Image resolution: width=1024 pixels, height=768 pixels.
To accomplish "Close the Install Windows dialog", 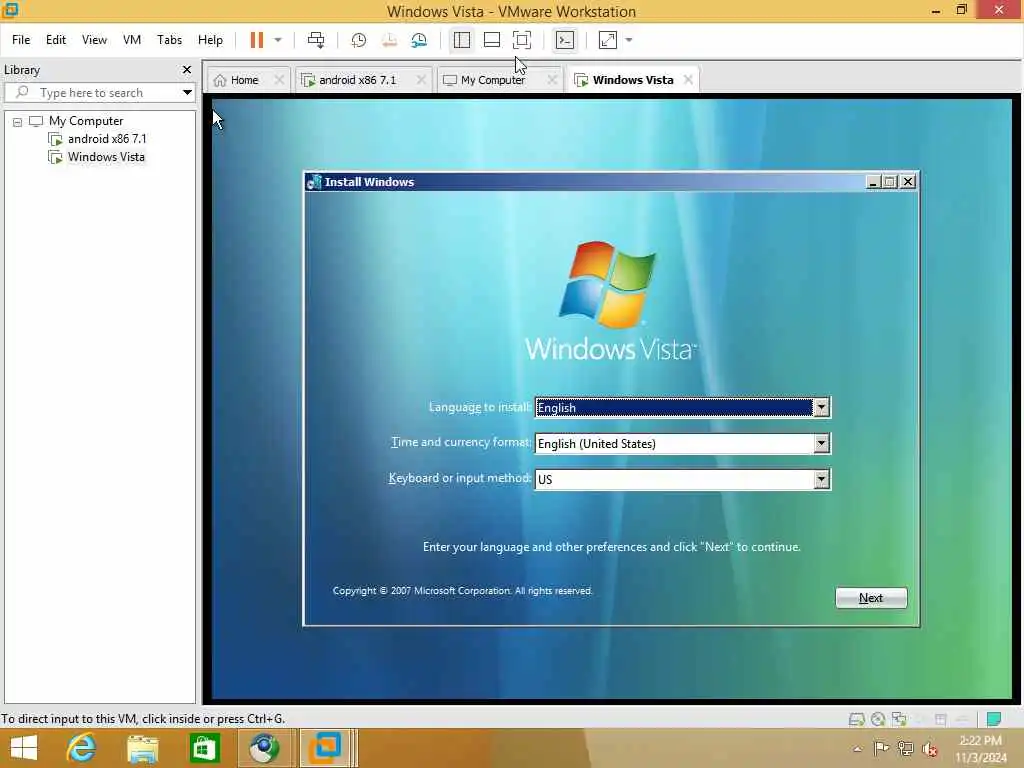I will pos(908,182).
